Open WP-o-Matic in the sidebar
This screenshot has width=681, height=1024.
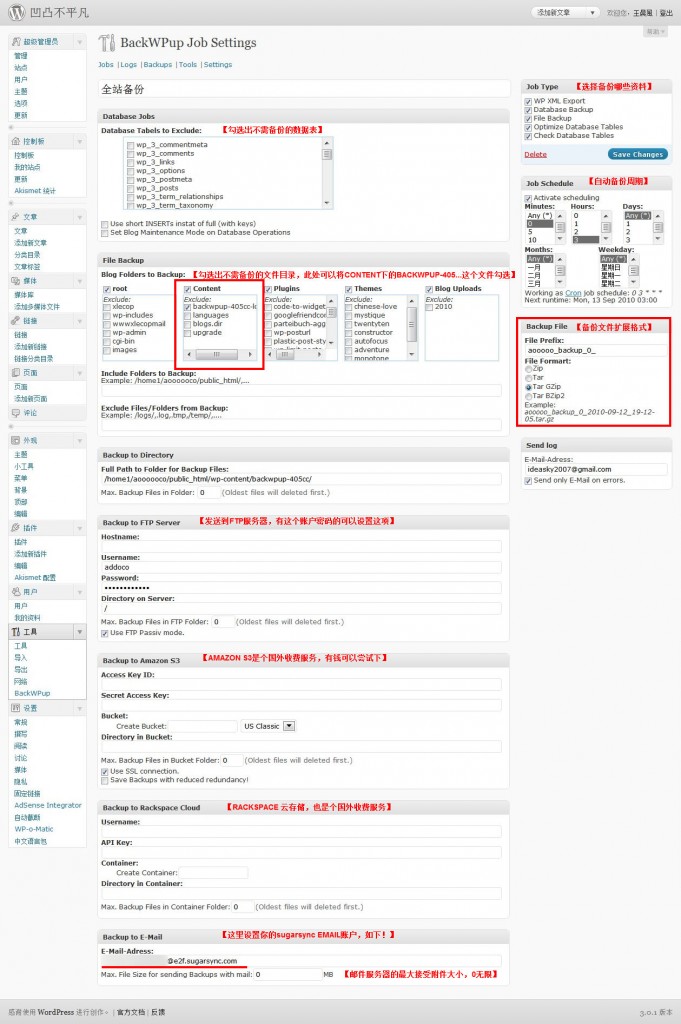point(34,829)
